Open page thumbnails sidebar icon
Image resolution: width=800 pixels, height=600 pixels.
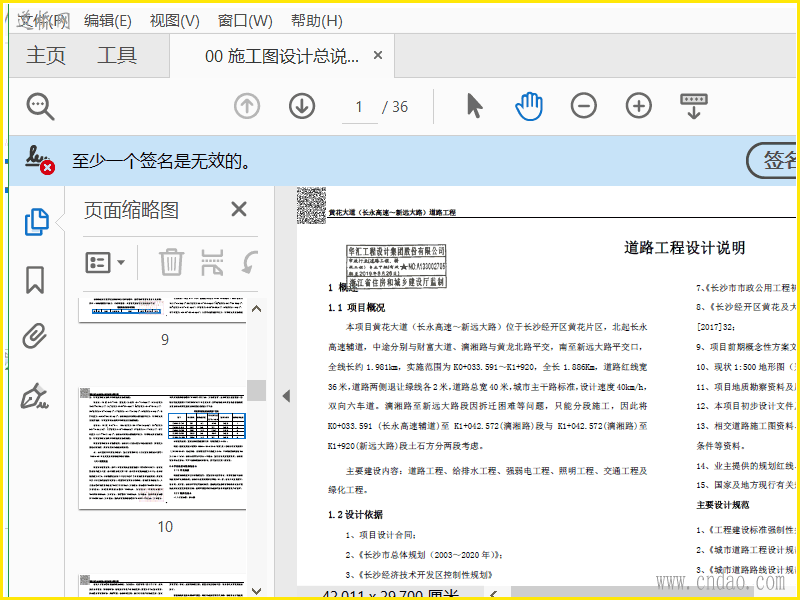[36, 222]
